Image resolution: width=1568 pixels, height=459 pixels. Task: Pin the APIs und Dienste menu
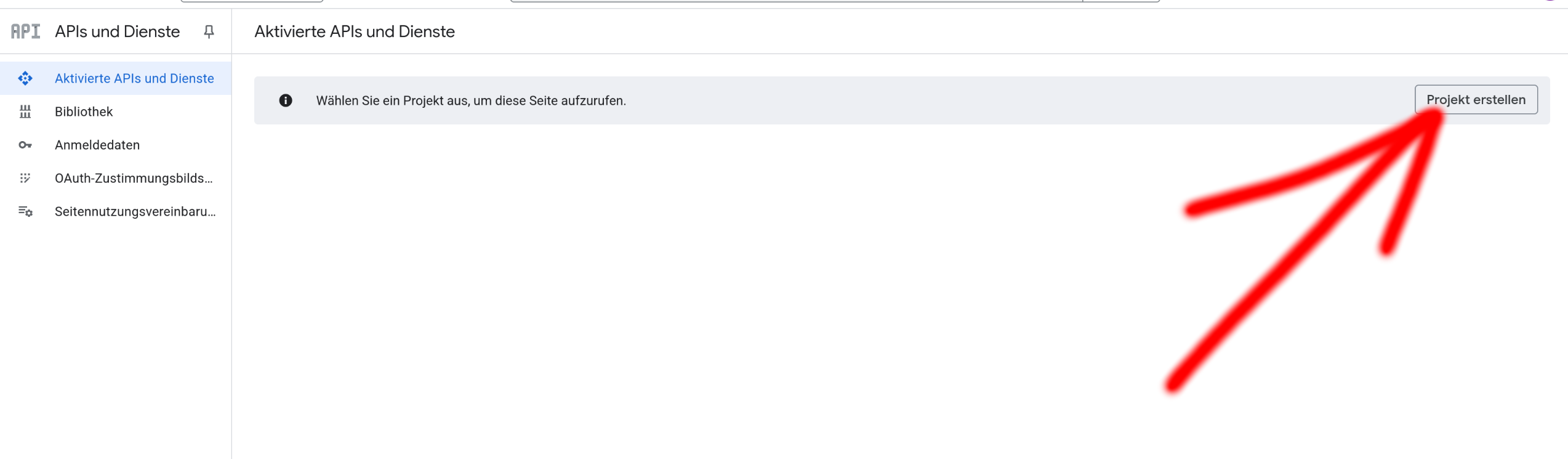(x=209, y=31)
